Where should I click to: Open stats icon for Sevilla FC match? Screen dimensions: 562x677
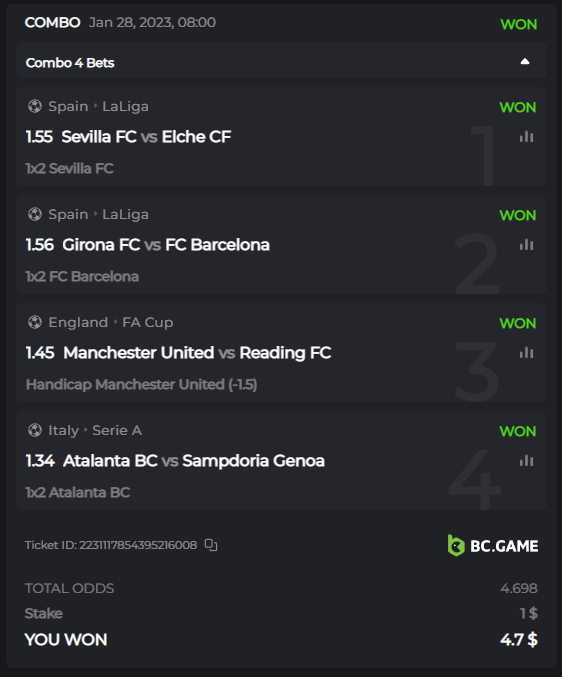tap(527, 137)
